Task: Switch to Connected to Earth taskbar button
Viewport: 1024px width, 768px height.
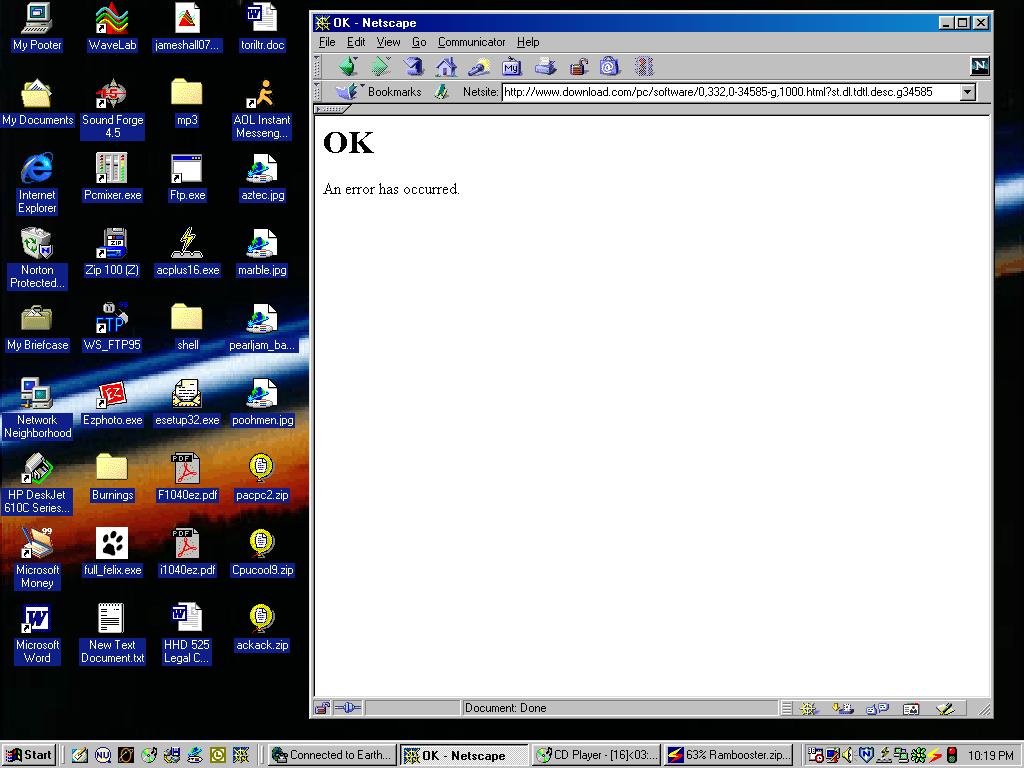Action: coord(332,756)
